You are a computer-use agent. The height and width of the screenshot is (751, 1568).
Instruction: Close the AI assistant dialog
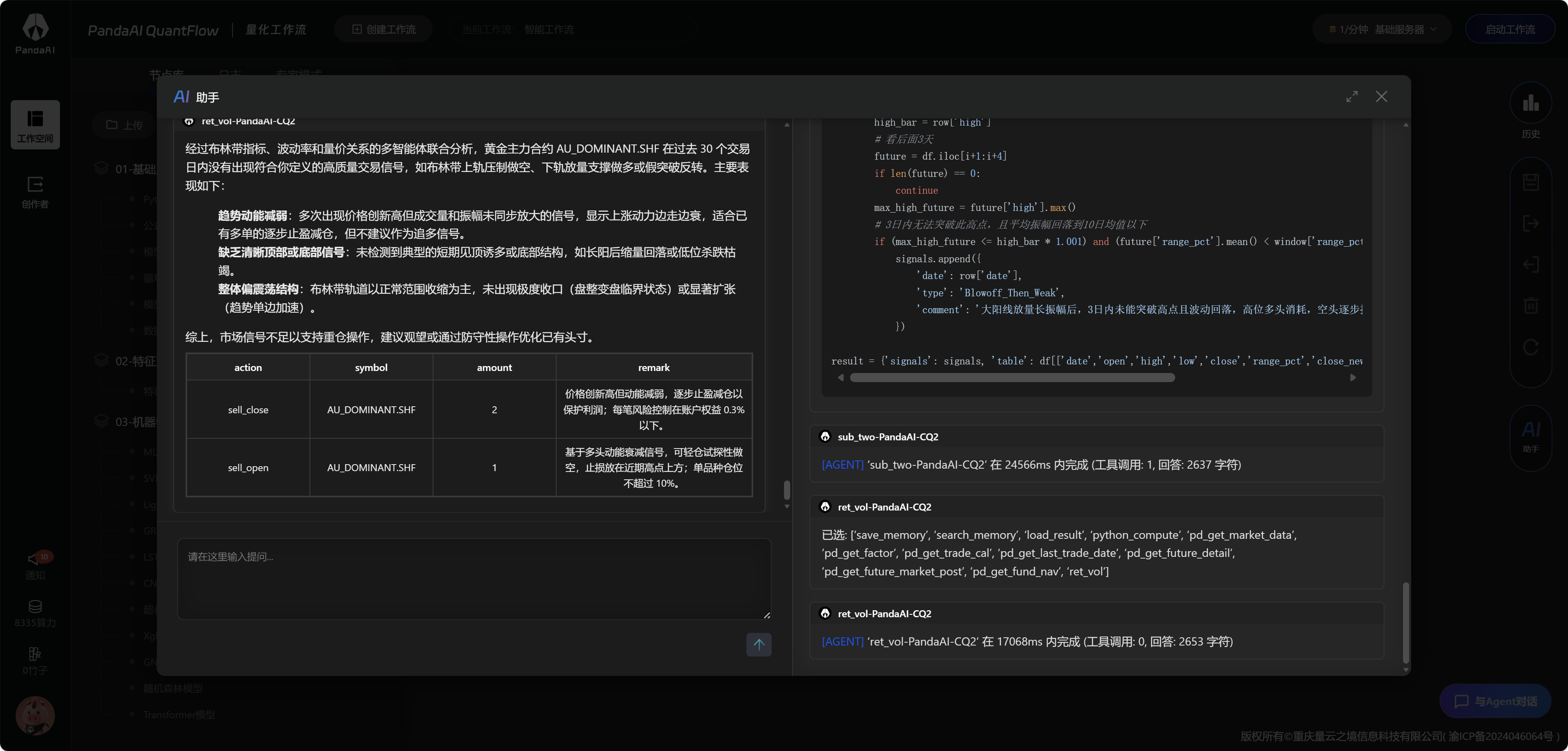(1381, 97)
